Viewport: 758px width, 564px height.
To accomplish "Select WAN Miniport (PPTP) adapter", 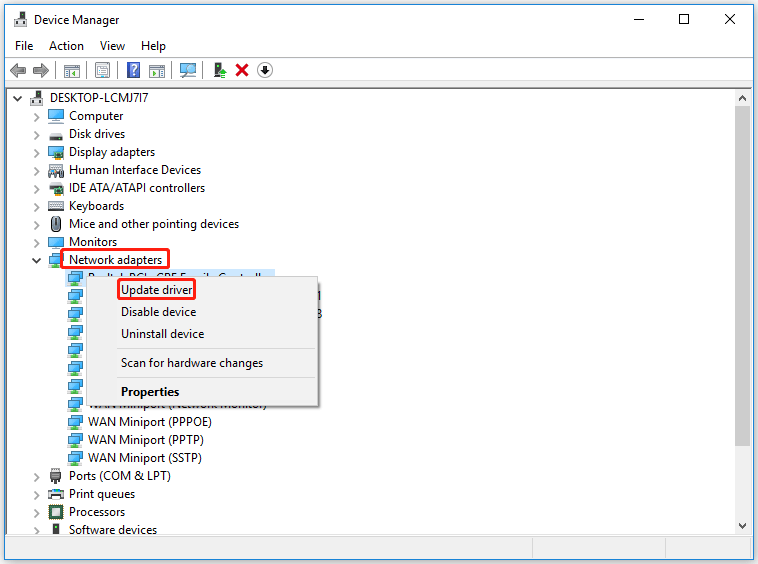I will pyautogui.click(x=146, y=440).
